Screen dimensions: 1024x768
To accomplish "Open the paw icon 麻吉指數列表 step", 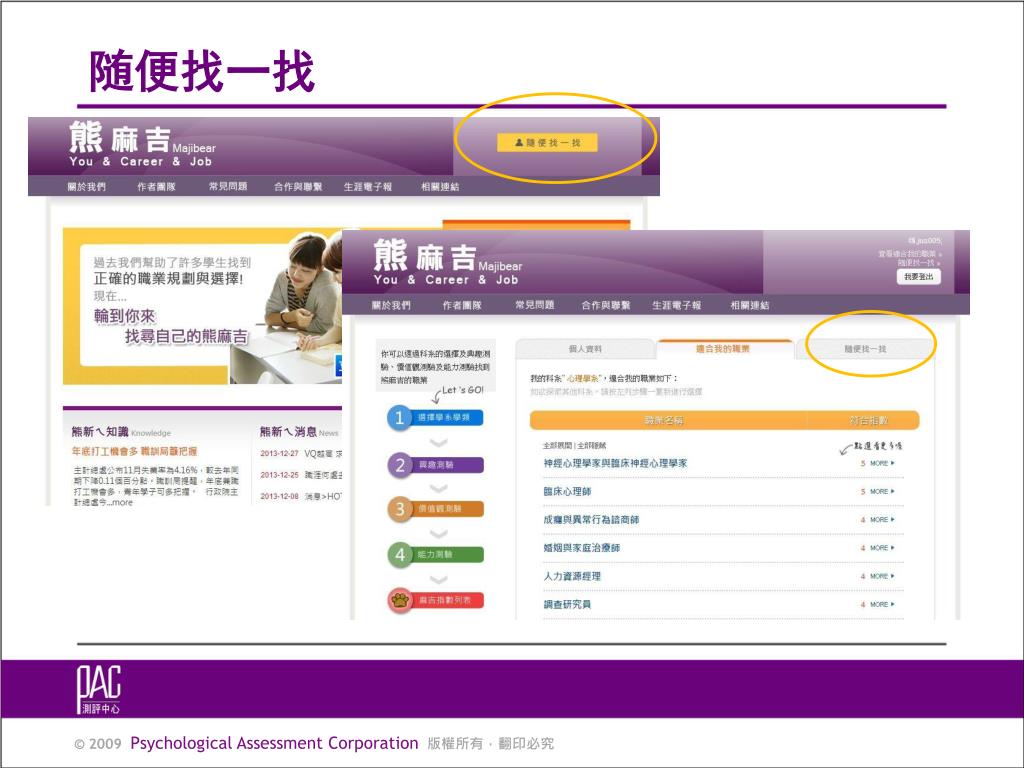I will point(435,600).
